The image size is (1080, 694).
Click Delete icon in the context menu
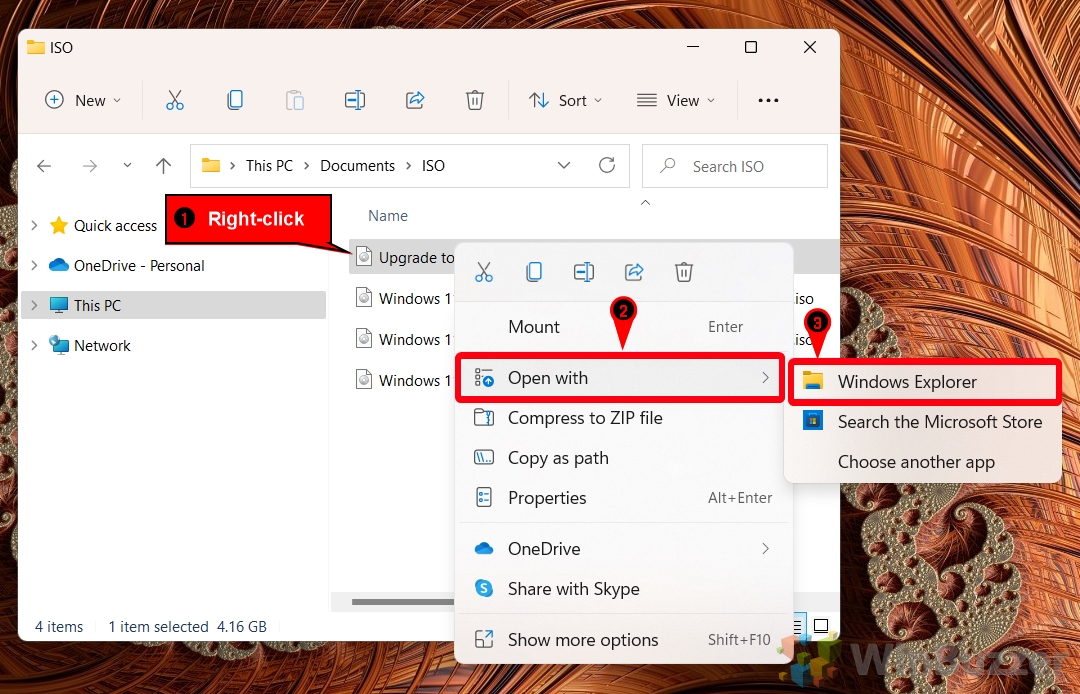pos(683,272)
